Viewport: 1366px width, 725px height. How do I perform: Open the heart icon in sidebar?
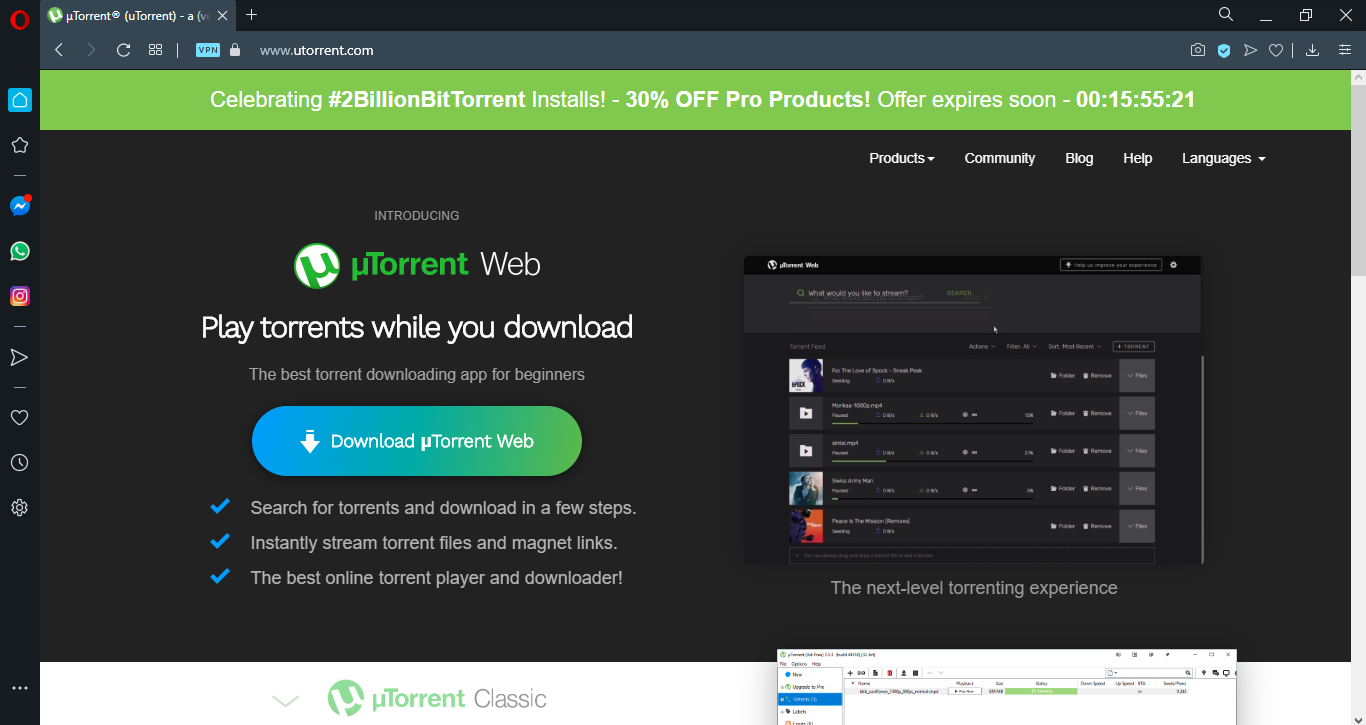click(19, 417)
